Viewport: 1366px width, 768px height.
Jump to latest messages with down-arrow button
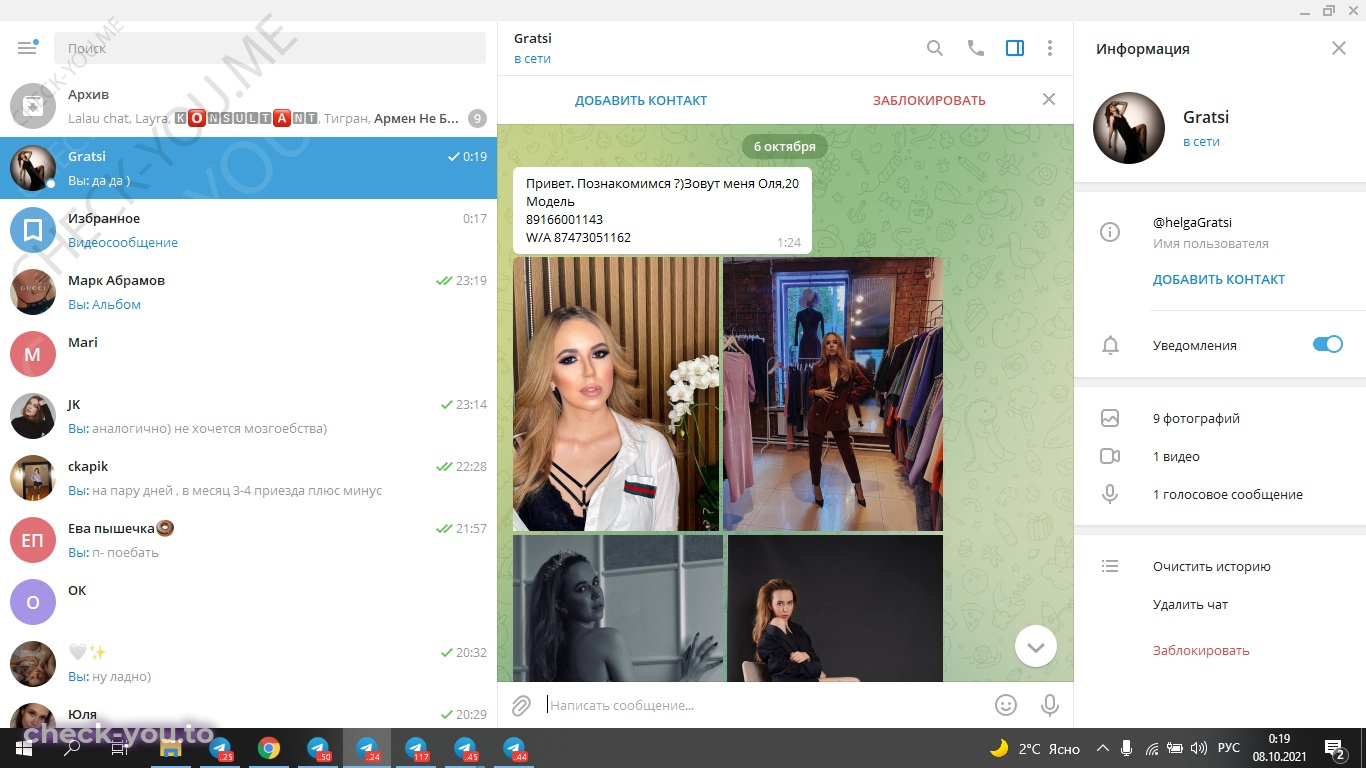[1036, 647]
